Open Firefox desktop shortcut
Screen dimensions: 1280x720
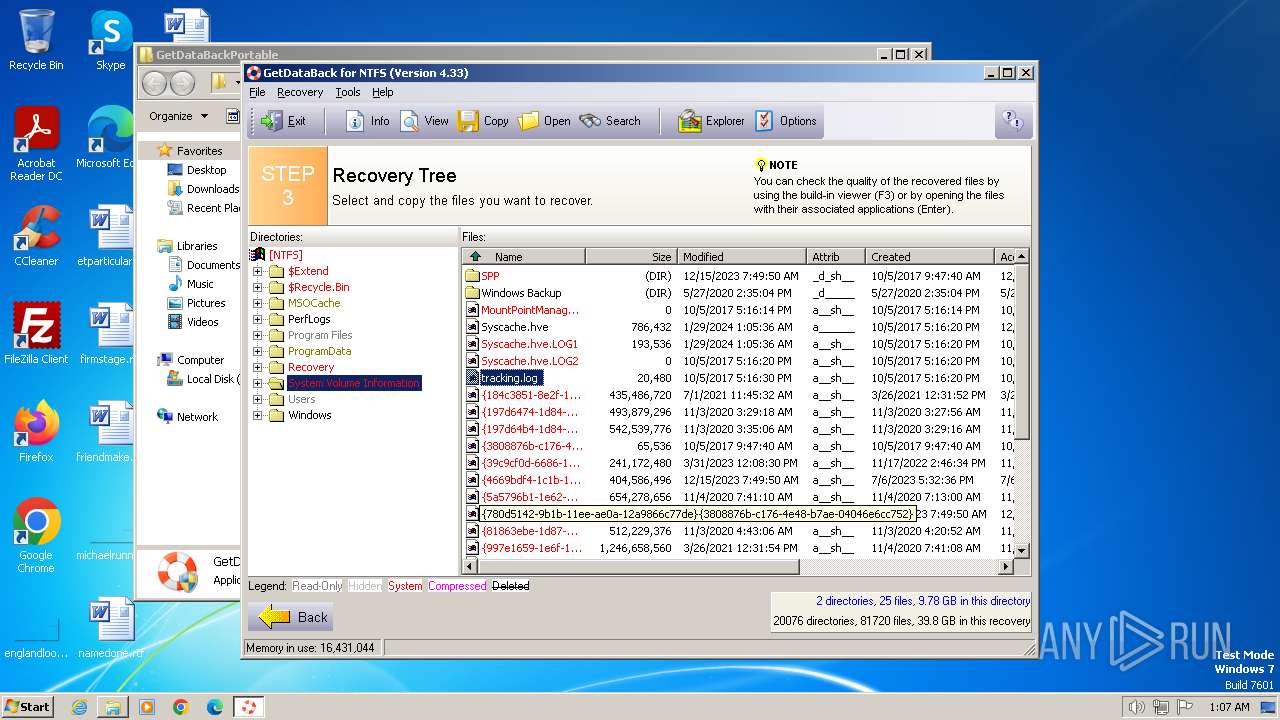[36, 432]
